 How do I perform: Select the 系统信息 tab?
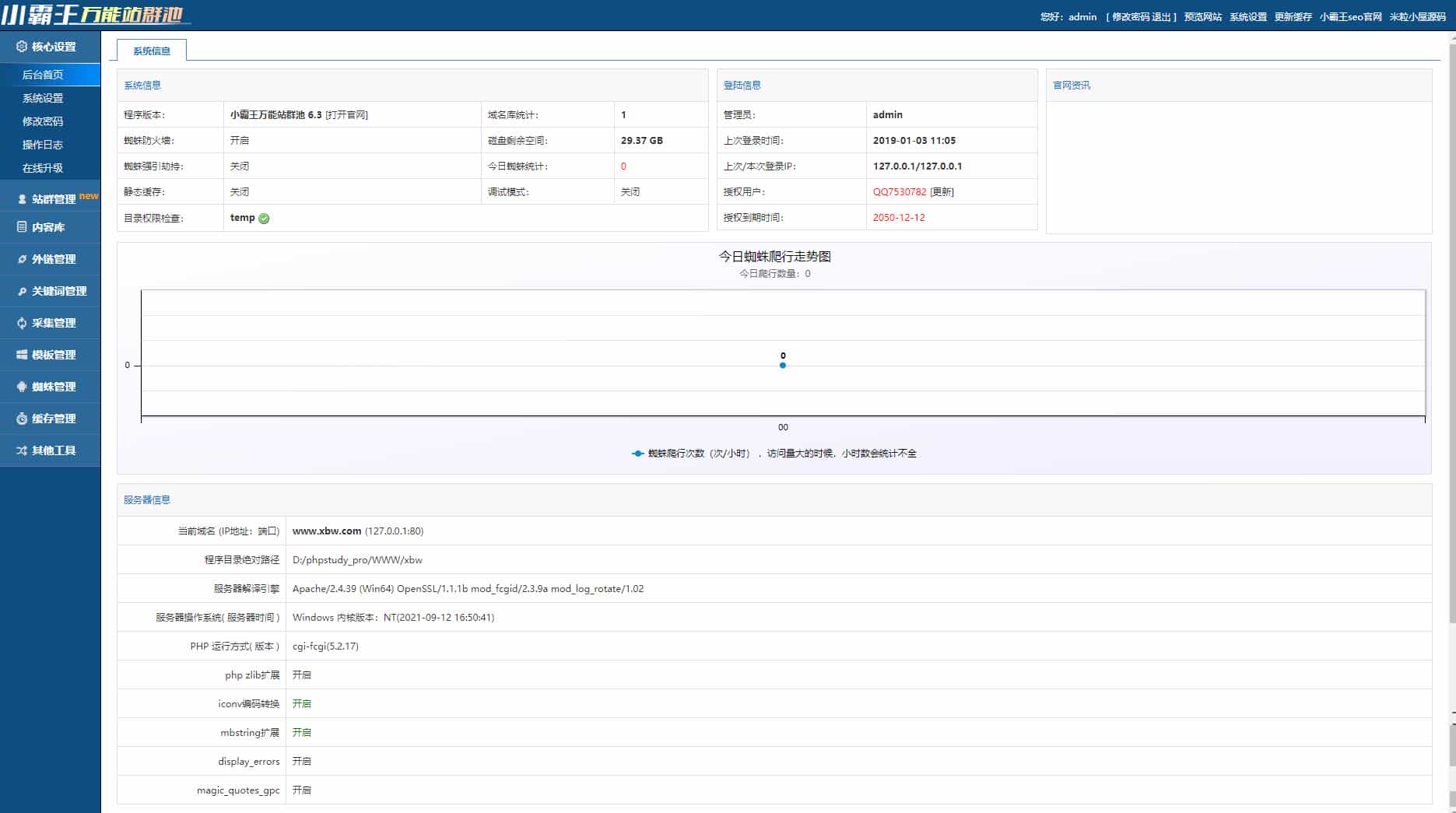152,51
